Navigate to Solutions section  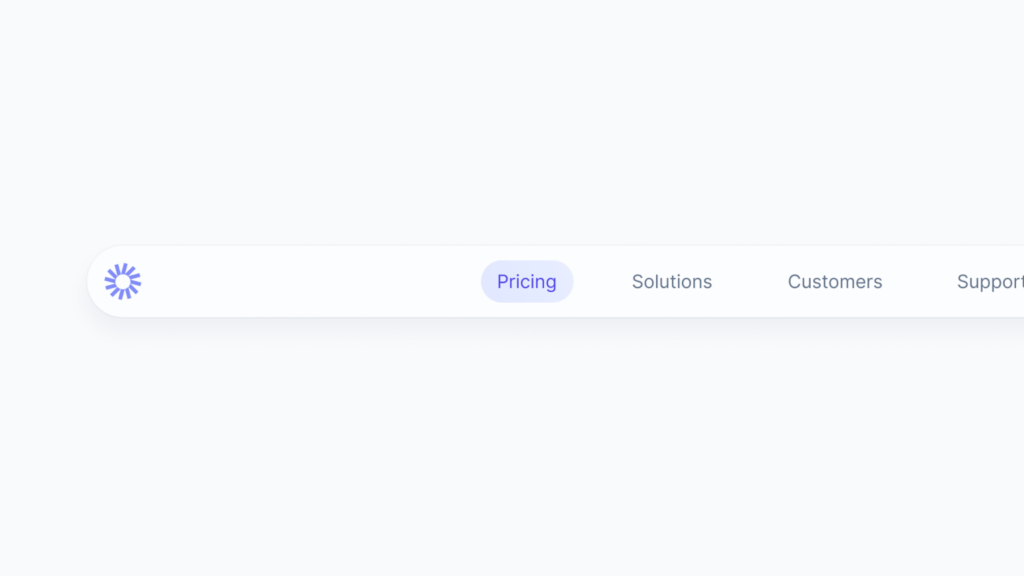pos(671,281)
